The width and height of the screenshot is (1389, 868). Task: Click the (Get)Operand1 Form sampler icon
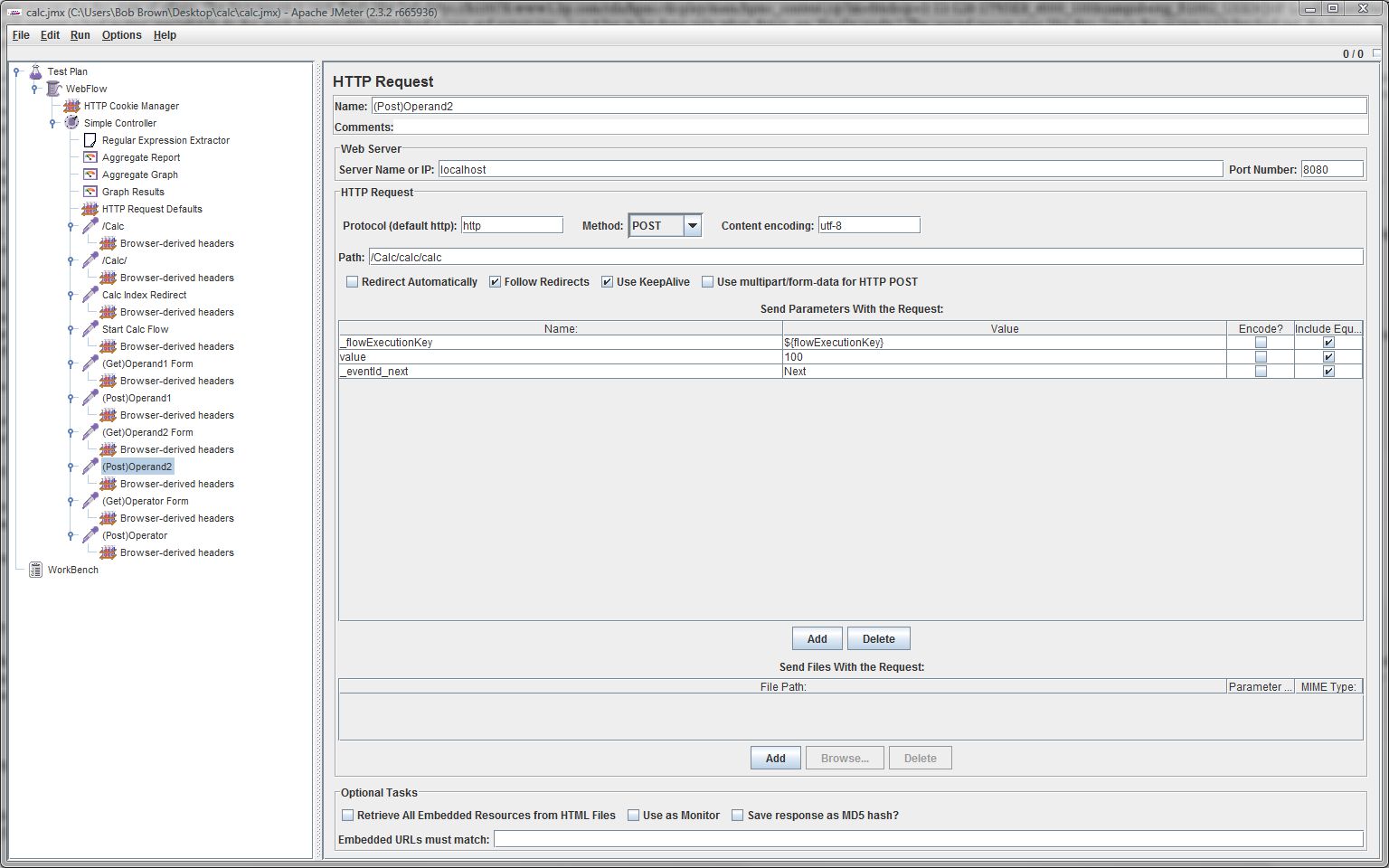(x=90, y=363)
